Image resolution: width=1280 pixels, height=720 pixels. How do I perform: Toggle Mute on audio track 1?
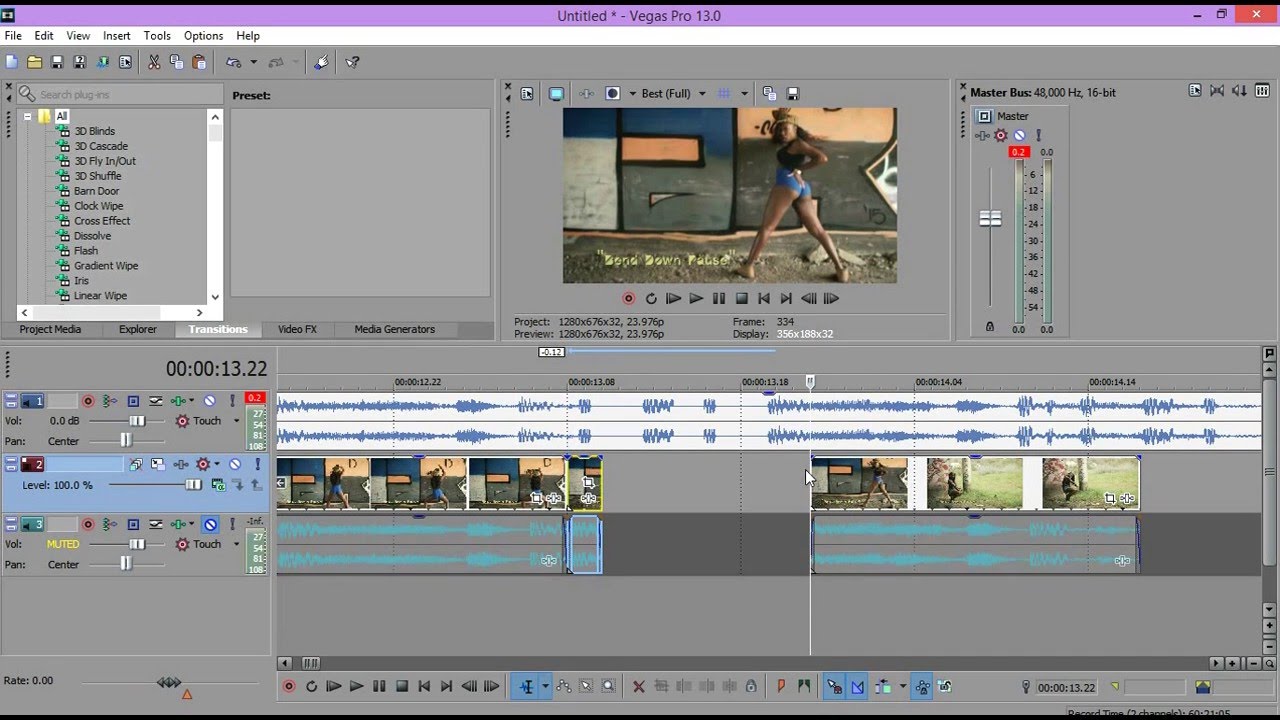pyautogui.click(x=210, y=401)
